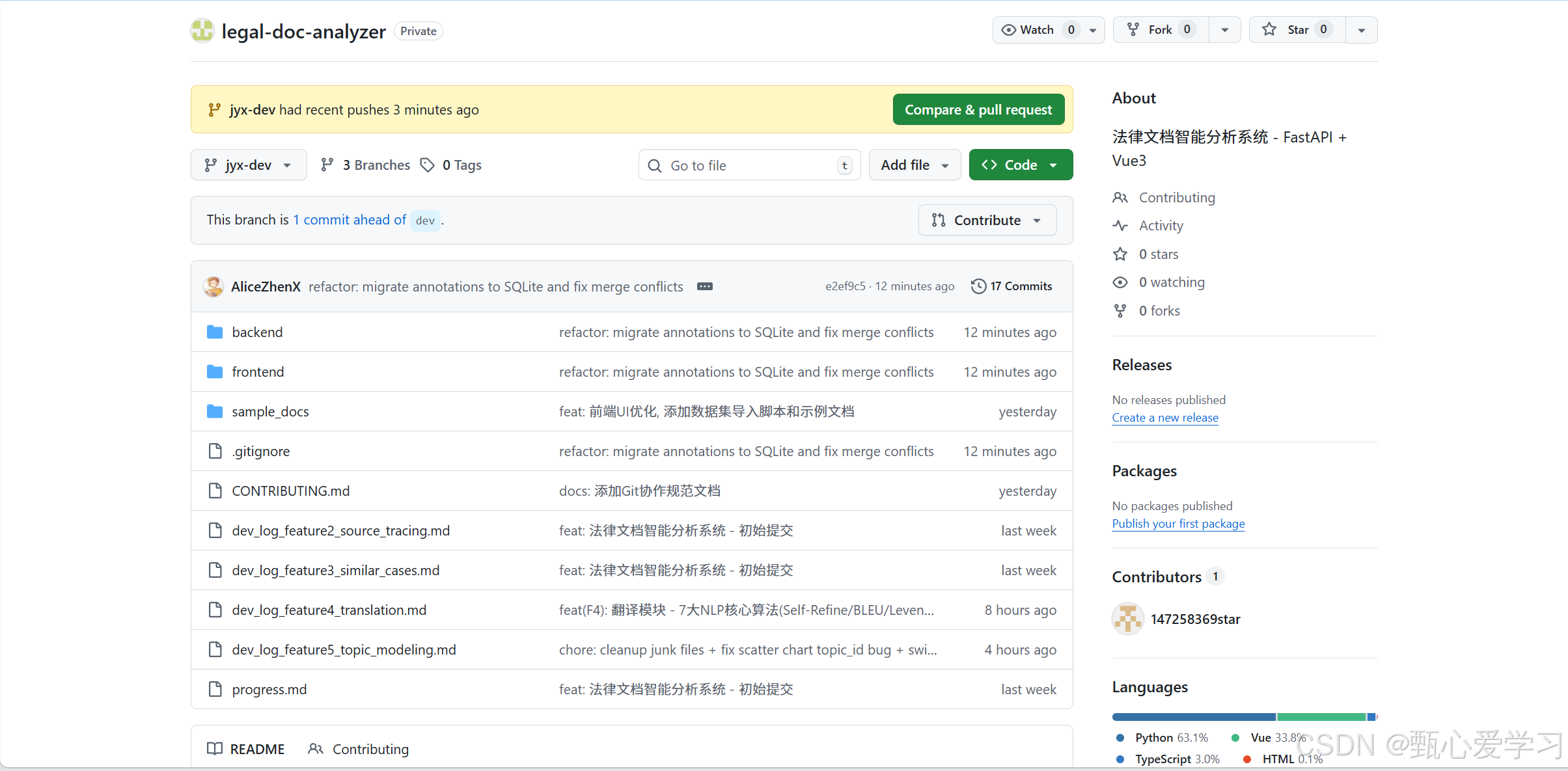Open the Create a new release link

[1164, 418]
